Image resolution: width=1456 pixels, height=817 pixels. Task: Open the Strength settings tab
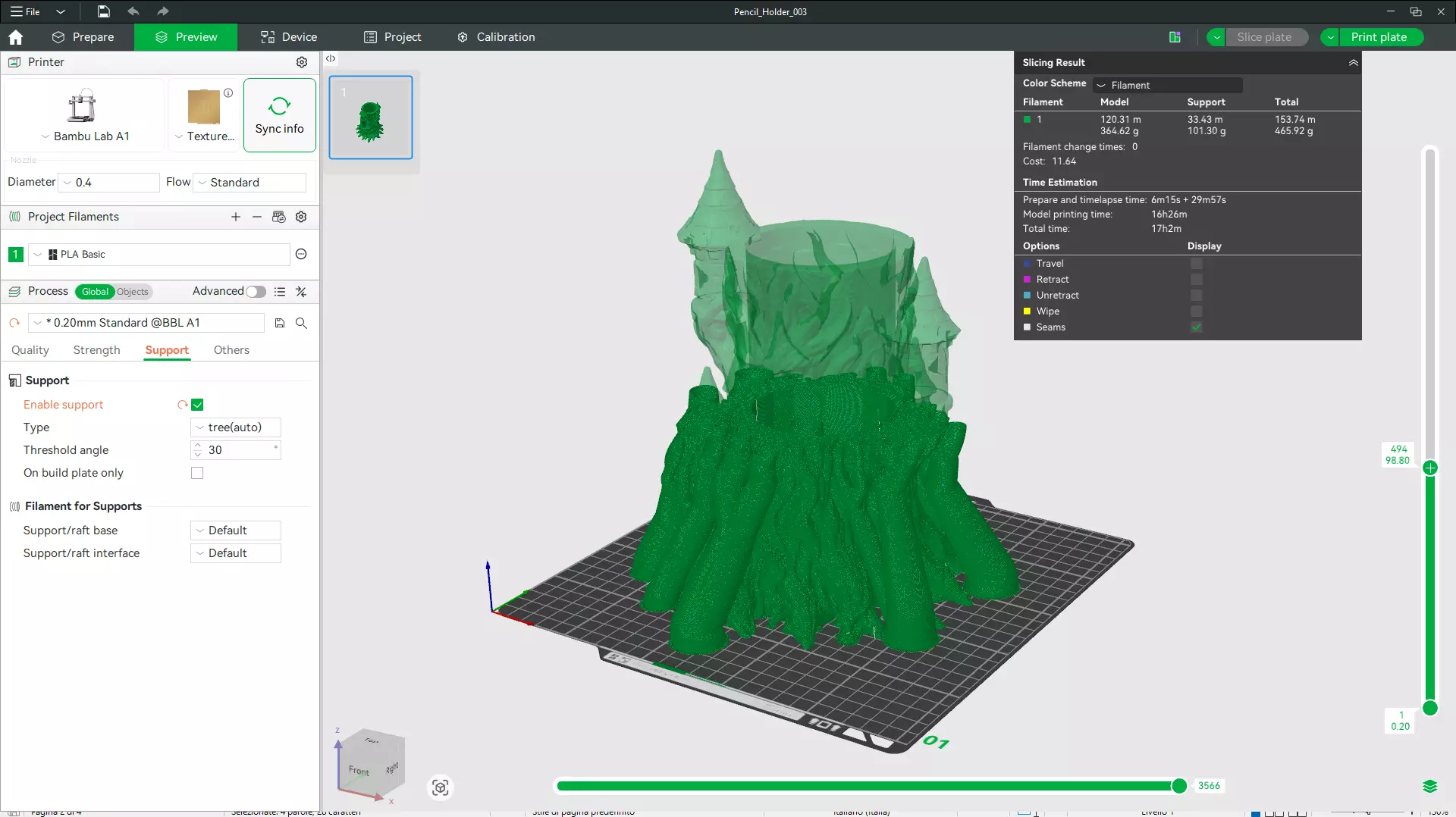click(97, 350)
